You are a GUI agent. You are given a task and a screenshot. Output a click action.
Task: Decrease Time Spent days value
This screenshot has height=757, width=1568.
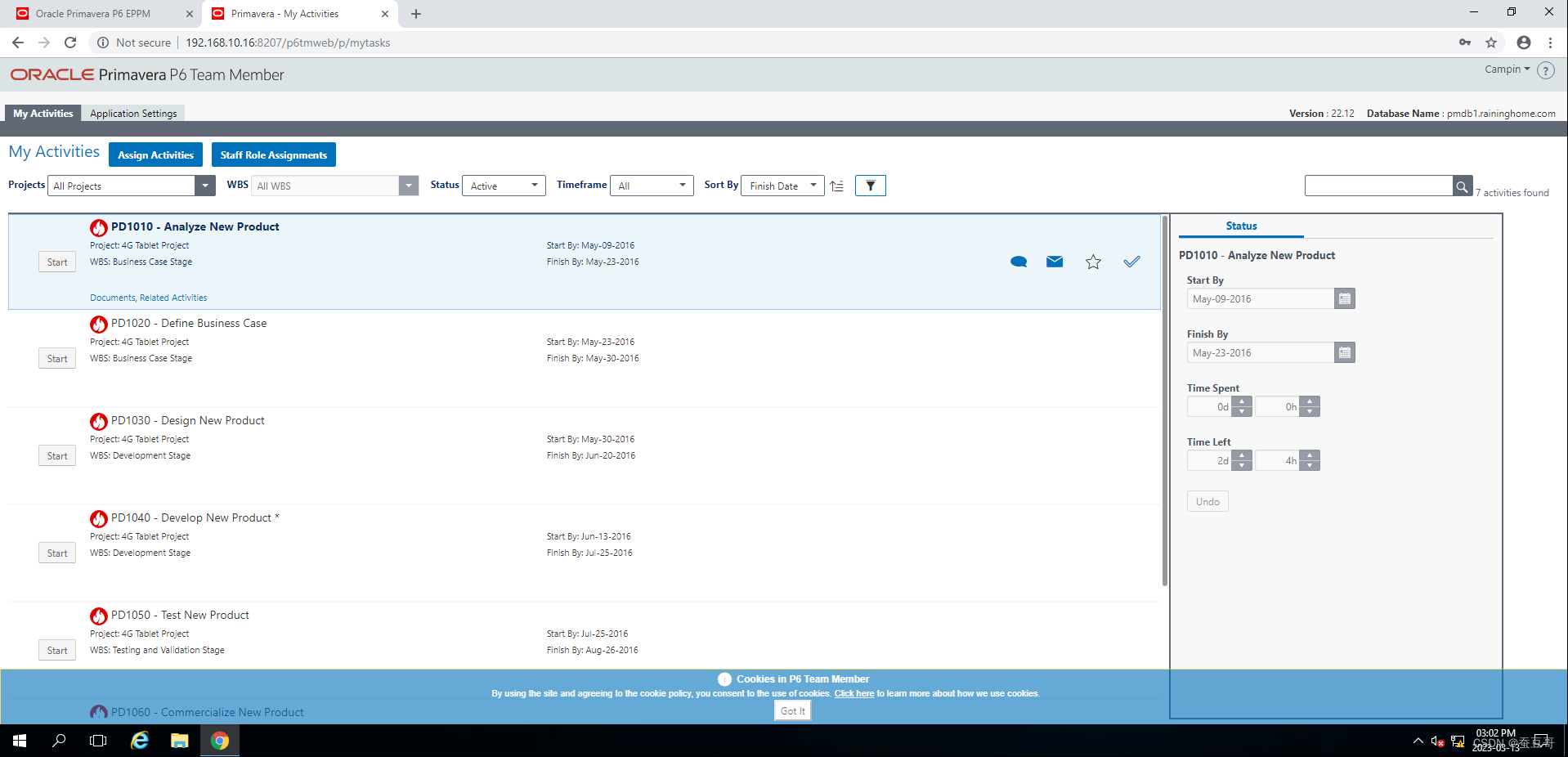(x=1242, y=411)
